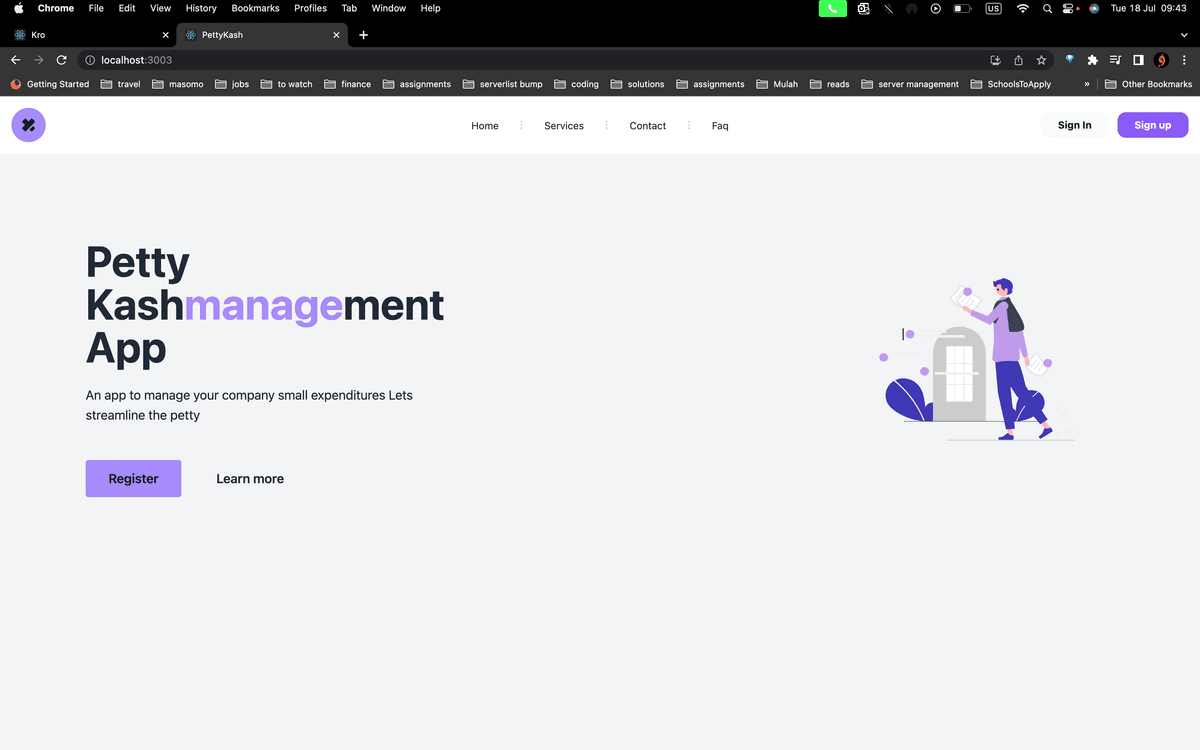Open the Chrome extensions puzzle icon
This screenshot has height=750, width=1200.
(x=1093, y=60)
